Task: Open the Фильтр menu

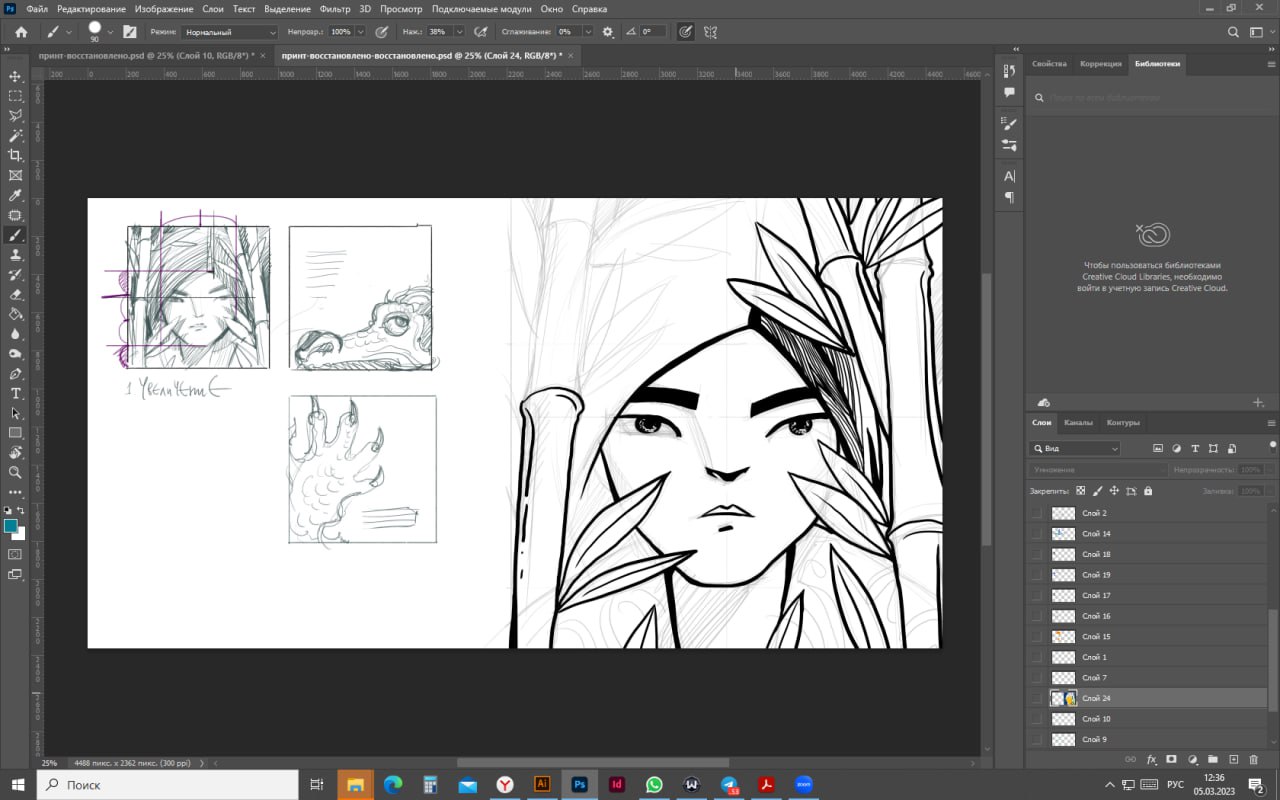Action: coord(335,9)
